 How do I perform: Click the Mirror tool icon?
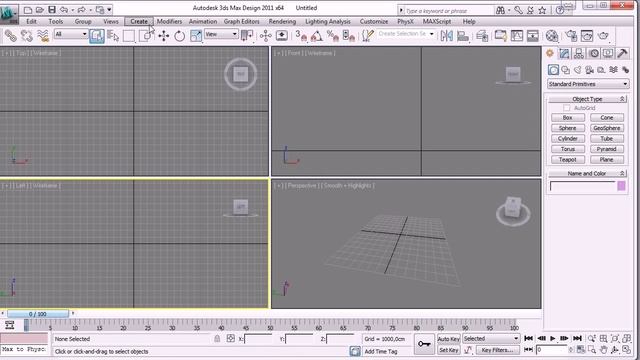pyautogui.click(x=447, y=36)
